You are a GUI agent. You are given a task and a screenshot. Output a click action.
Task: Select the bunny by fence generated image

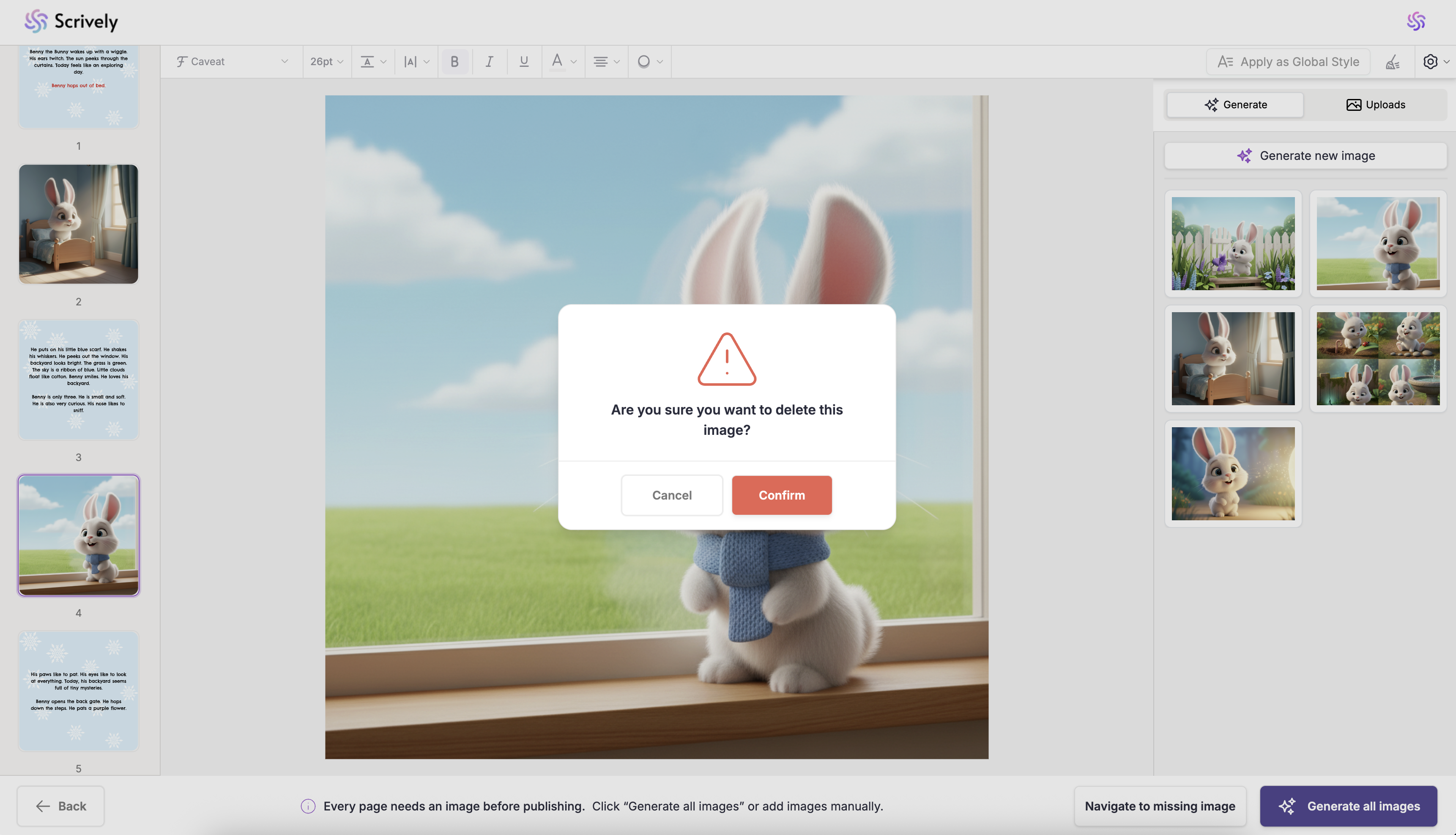(1232, 244)
